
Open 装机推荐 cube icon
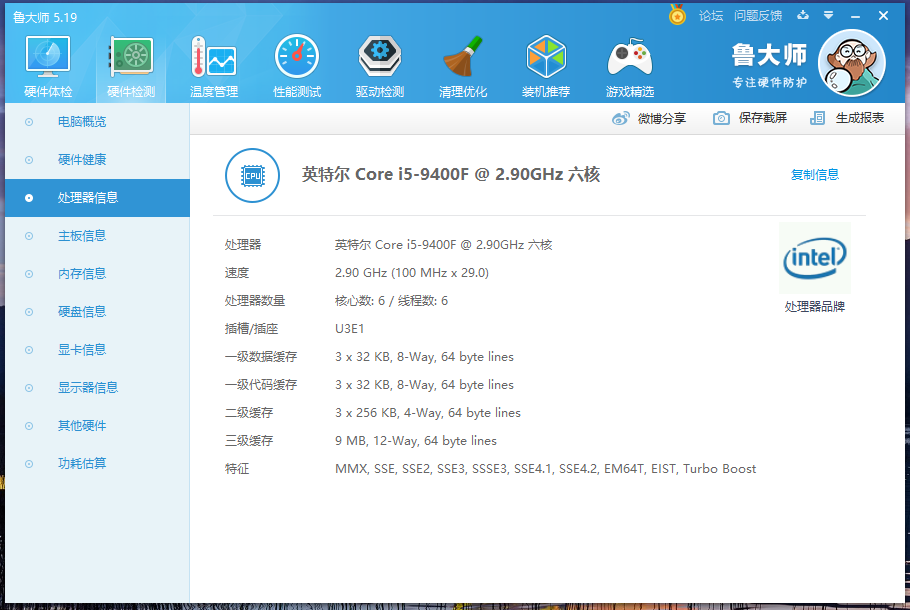(546, 67)
